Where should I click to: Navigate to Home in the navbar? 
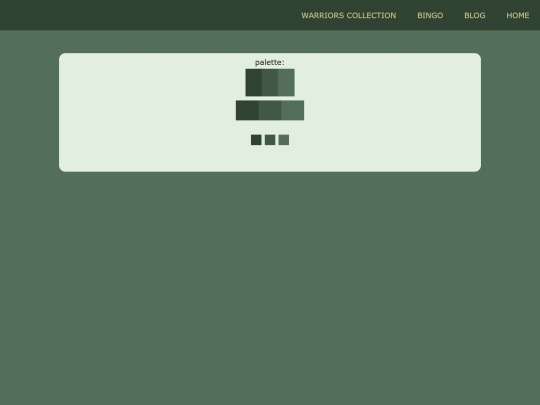518,15
